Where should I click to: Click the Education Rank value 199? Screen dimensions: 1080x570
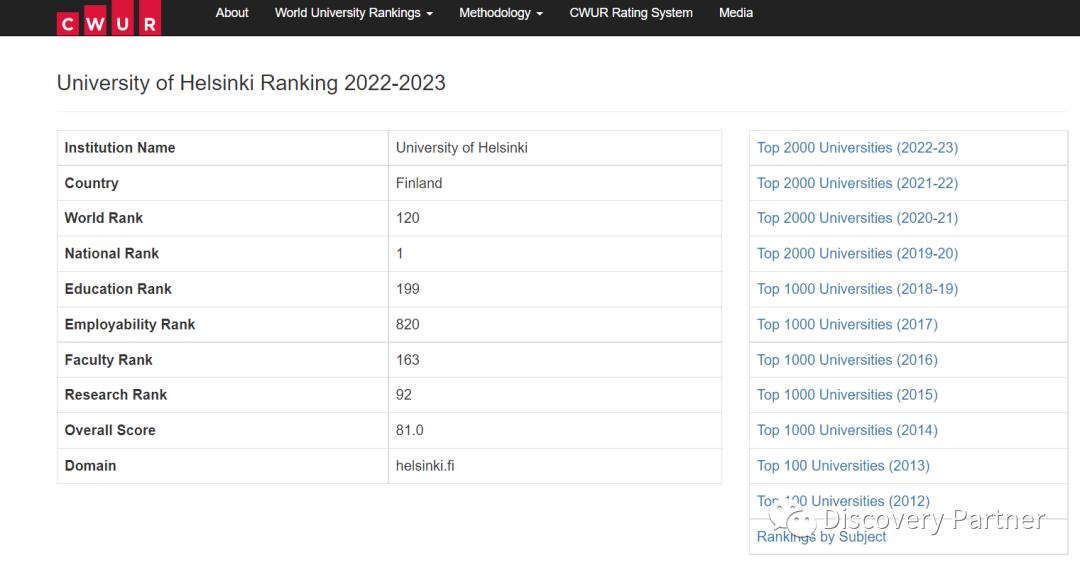408,289
